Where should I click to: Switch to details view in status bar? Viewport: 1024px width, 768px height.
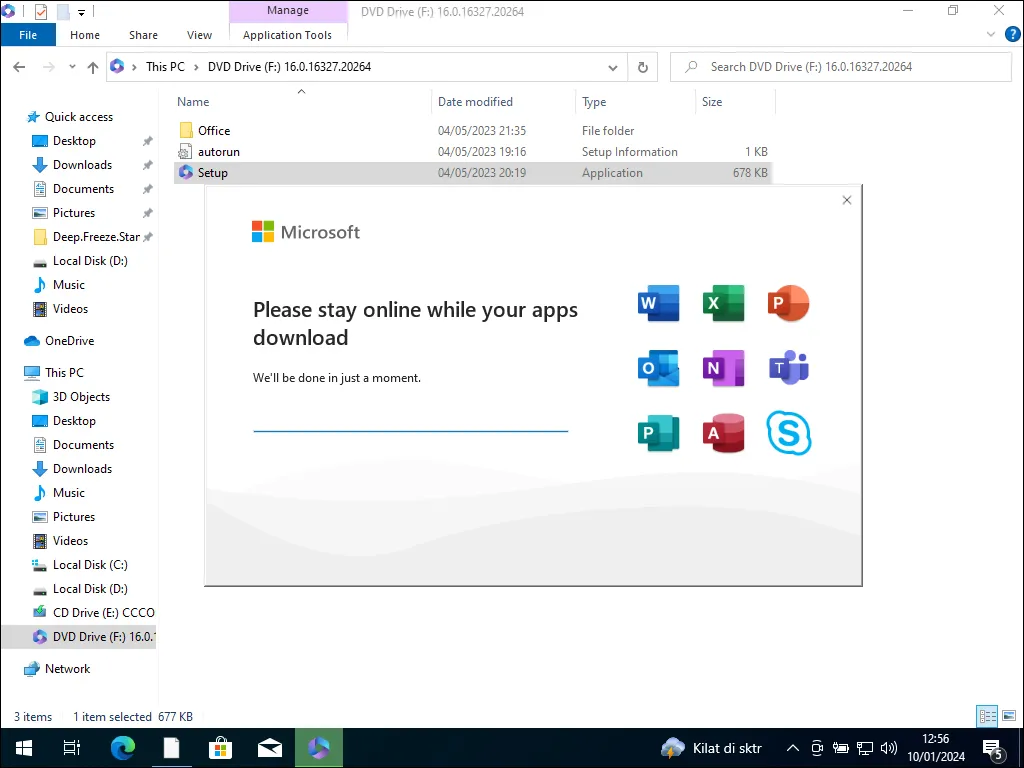pos(987,716)
